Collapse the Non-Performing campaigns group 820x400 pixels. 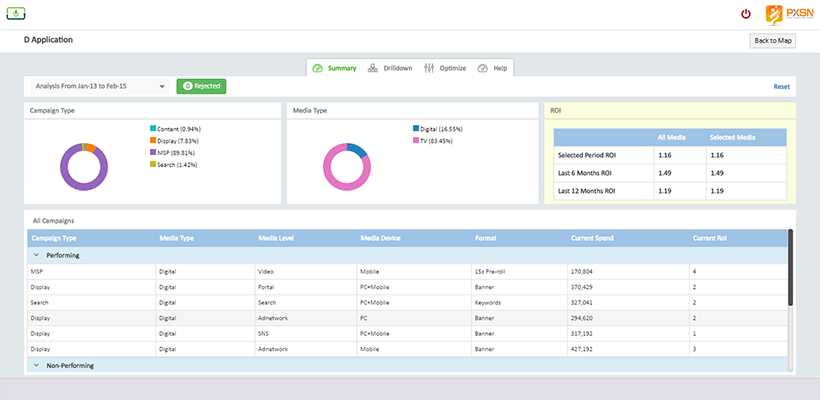pos(37,366)
